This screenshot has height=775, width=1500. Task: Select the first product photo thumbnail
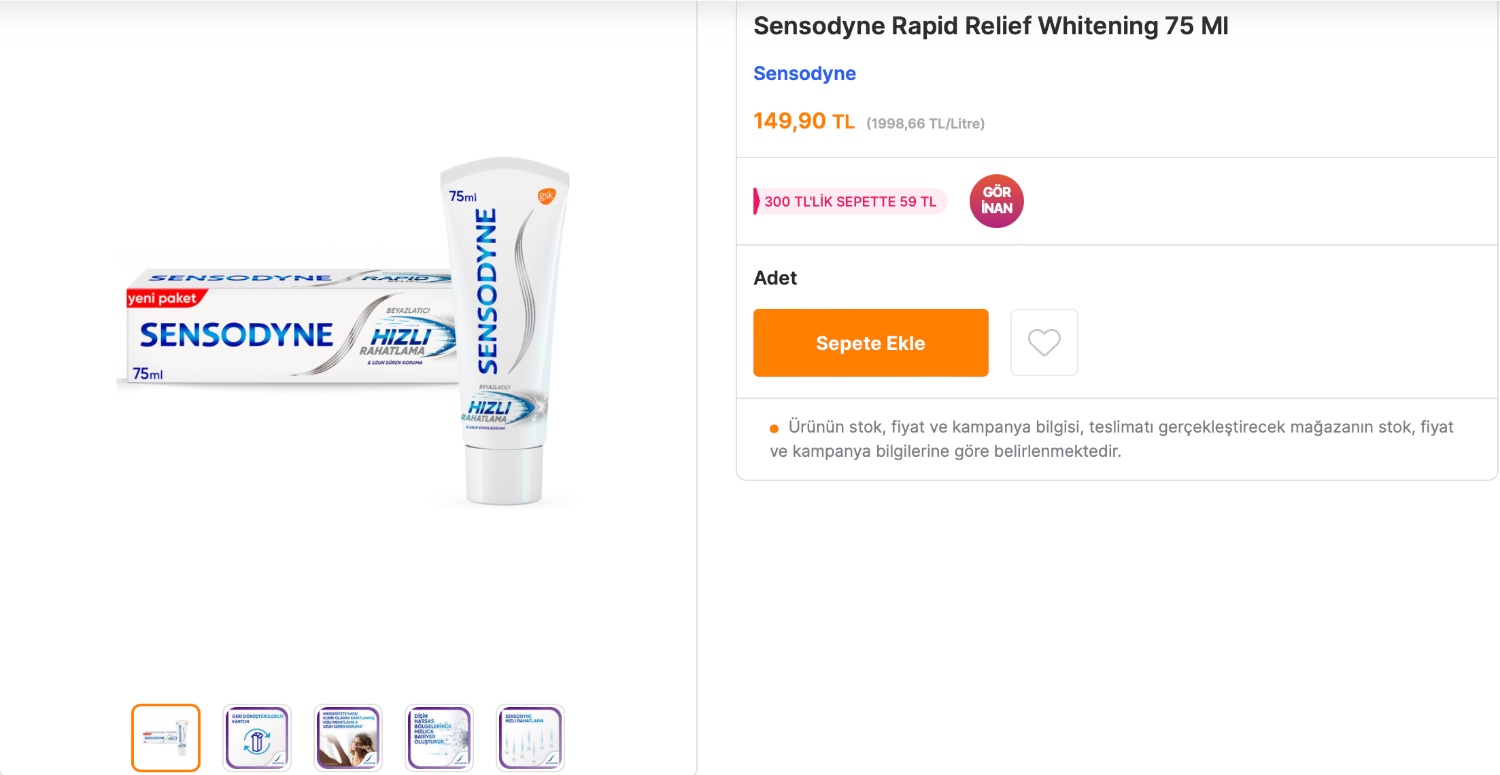165,738
